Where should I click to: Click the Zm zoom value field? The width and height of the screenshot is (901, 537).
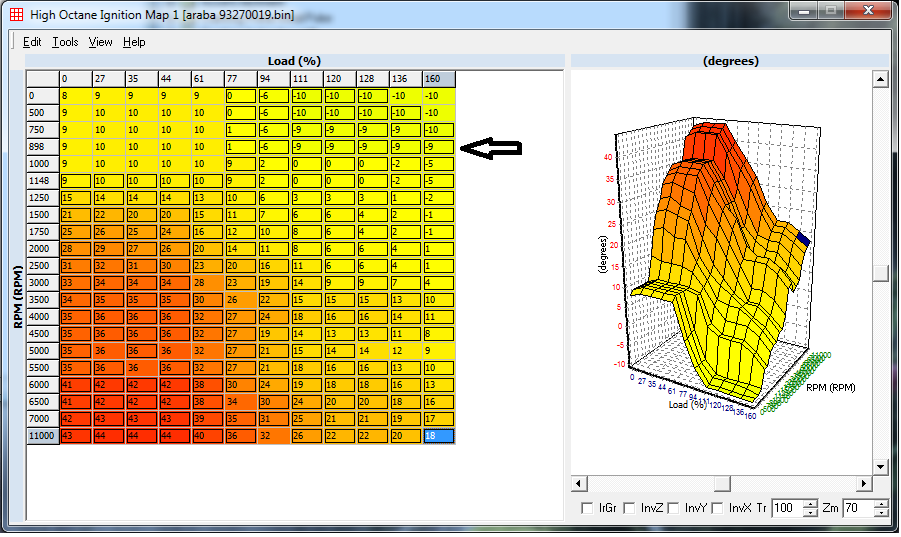click(857, 509)
